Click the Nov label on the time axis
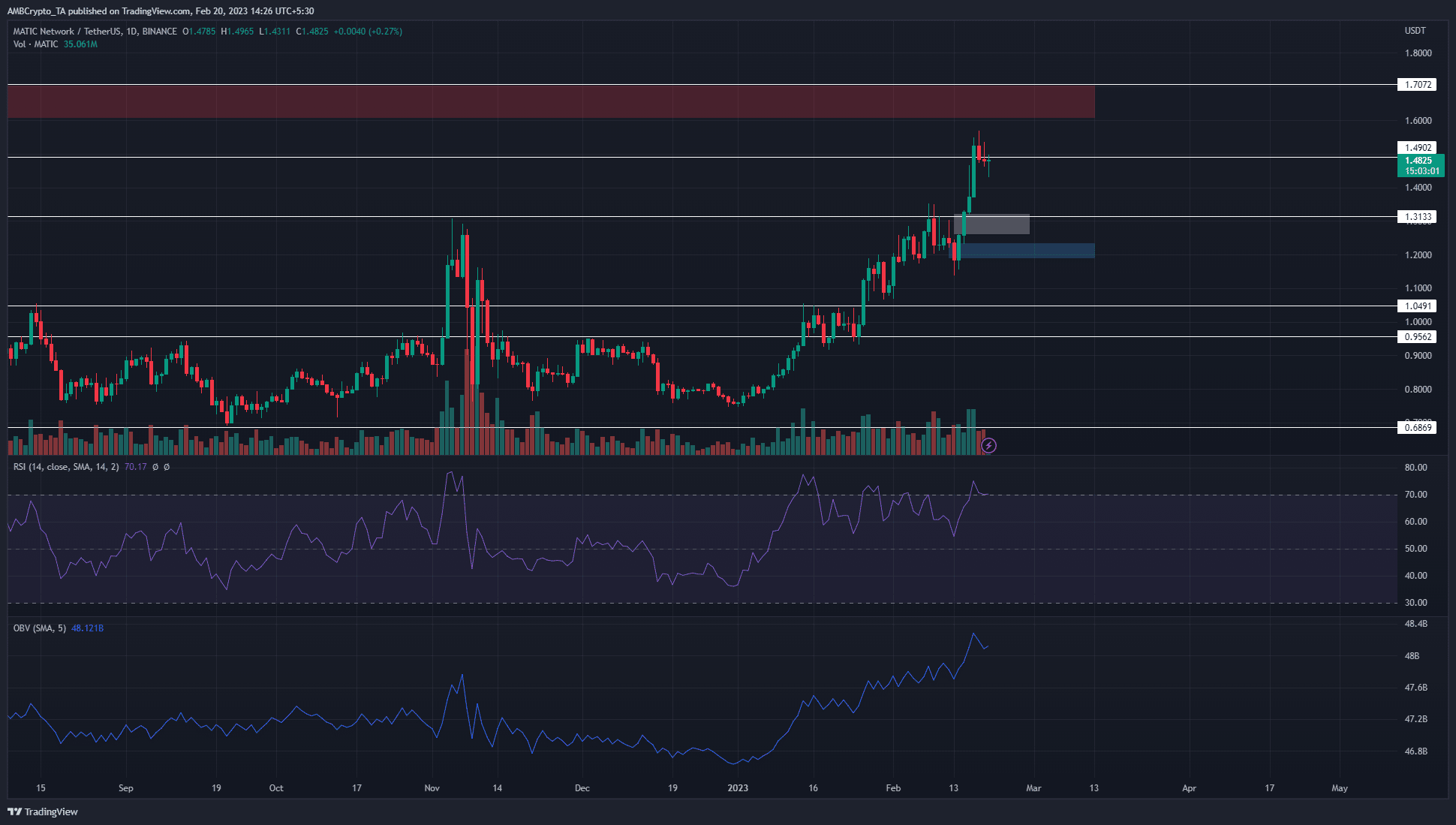This screenshot has height=825, width=1456. click(x=432, y=788)
